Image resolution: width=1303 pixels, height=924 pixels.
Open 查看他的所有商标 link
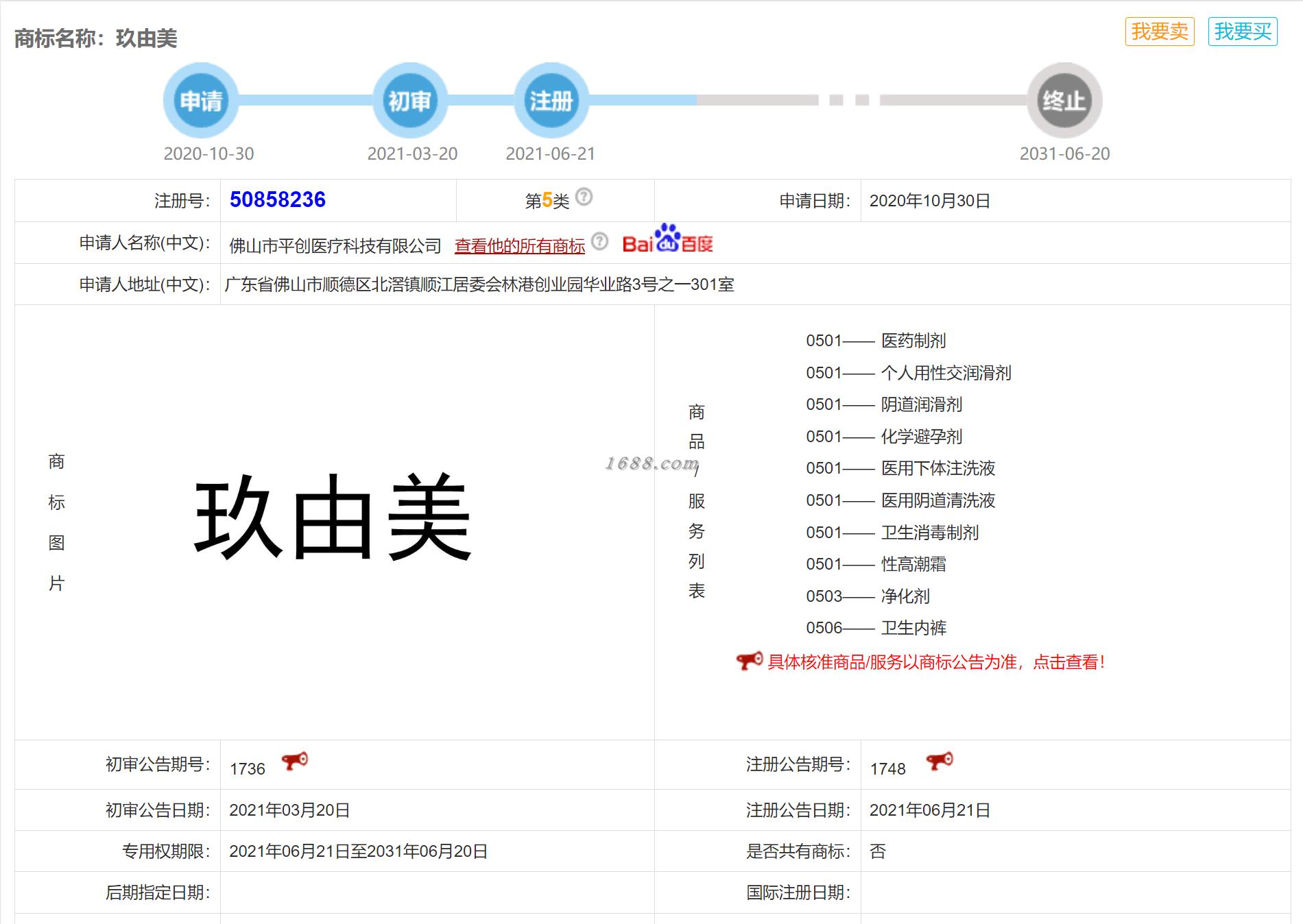[520, 246]
